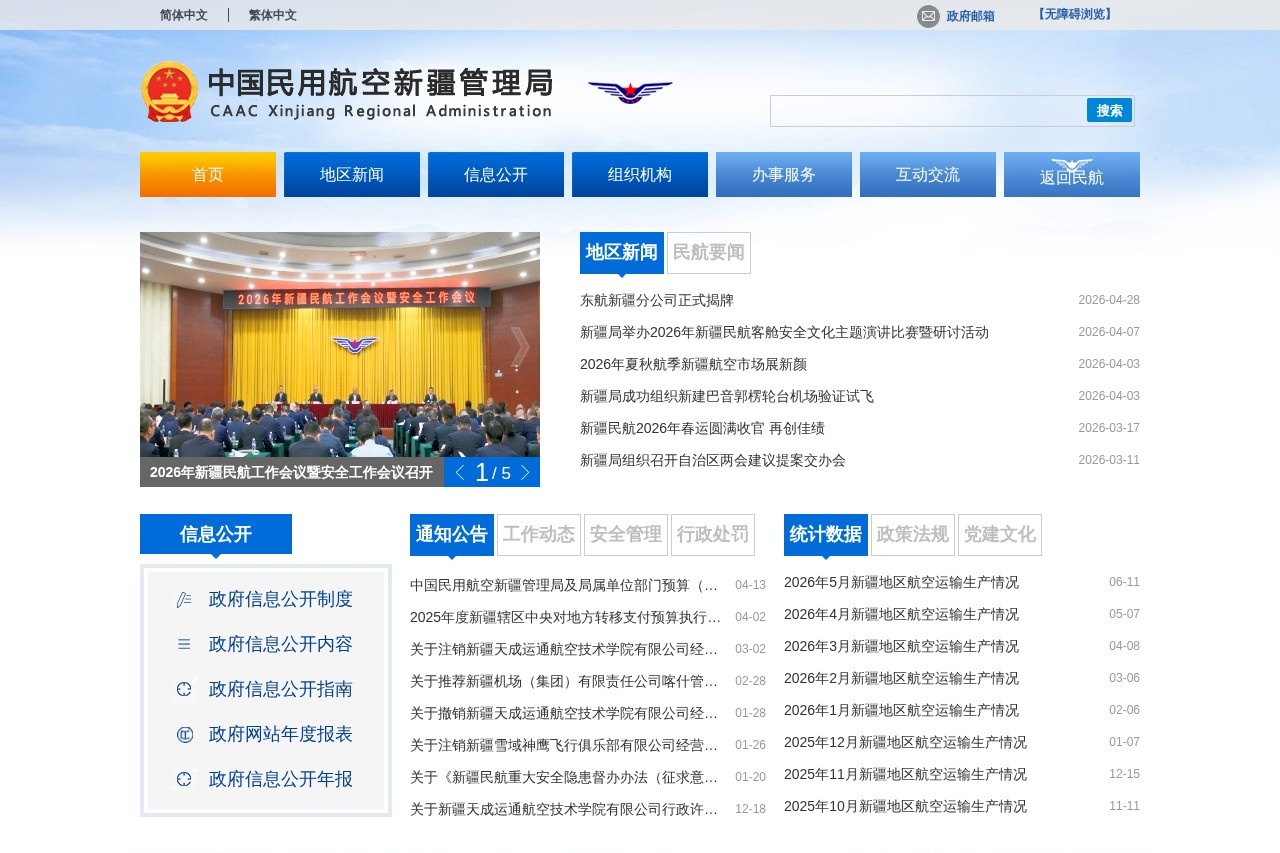Screen dimensions: 1280x853
Task: Open 2025年10月新疆地区航空运输生产情况
Action: pos(905,806)
